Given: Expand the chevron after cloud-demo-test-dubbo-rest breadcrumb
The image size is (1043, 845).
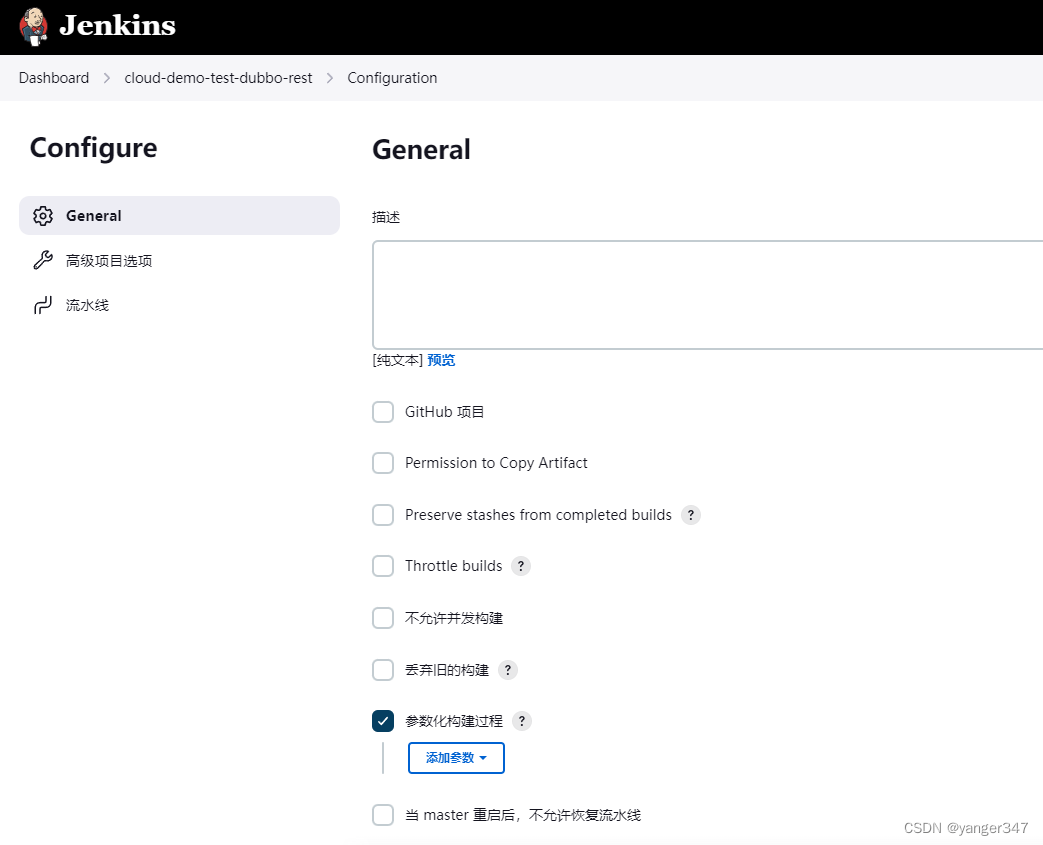Looking at the screenshot, I should pyautogui.click(x=330, y=78).
